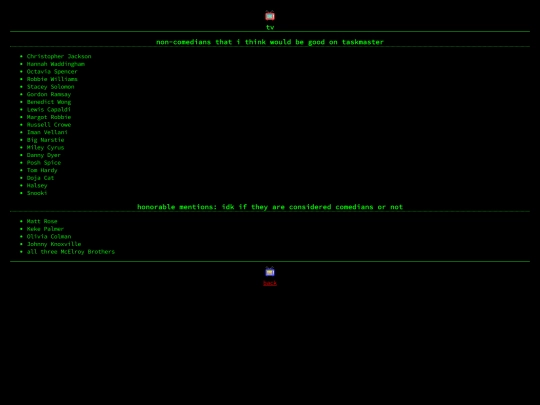Click 'Hannah Waddingham' list item
This screenshot has height=405, width=540.
(55, 64)
